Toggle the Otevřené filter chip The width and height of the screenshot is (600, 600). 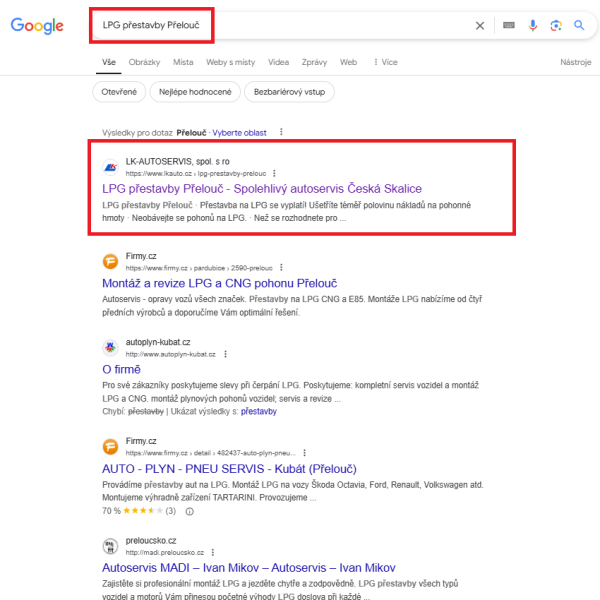pyautogui.click(x=119, y=92)
